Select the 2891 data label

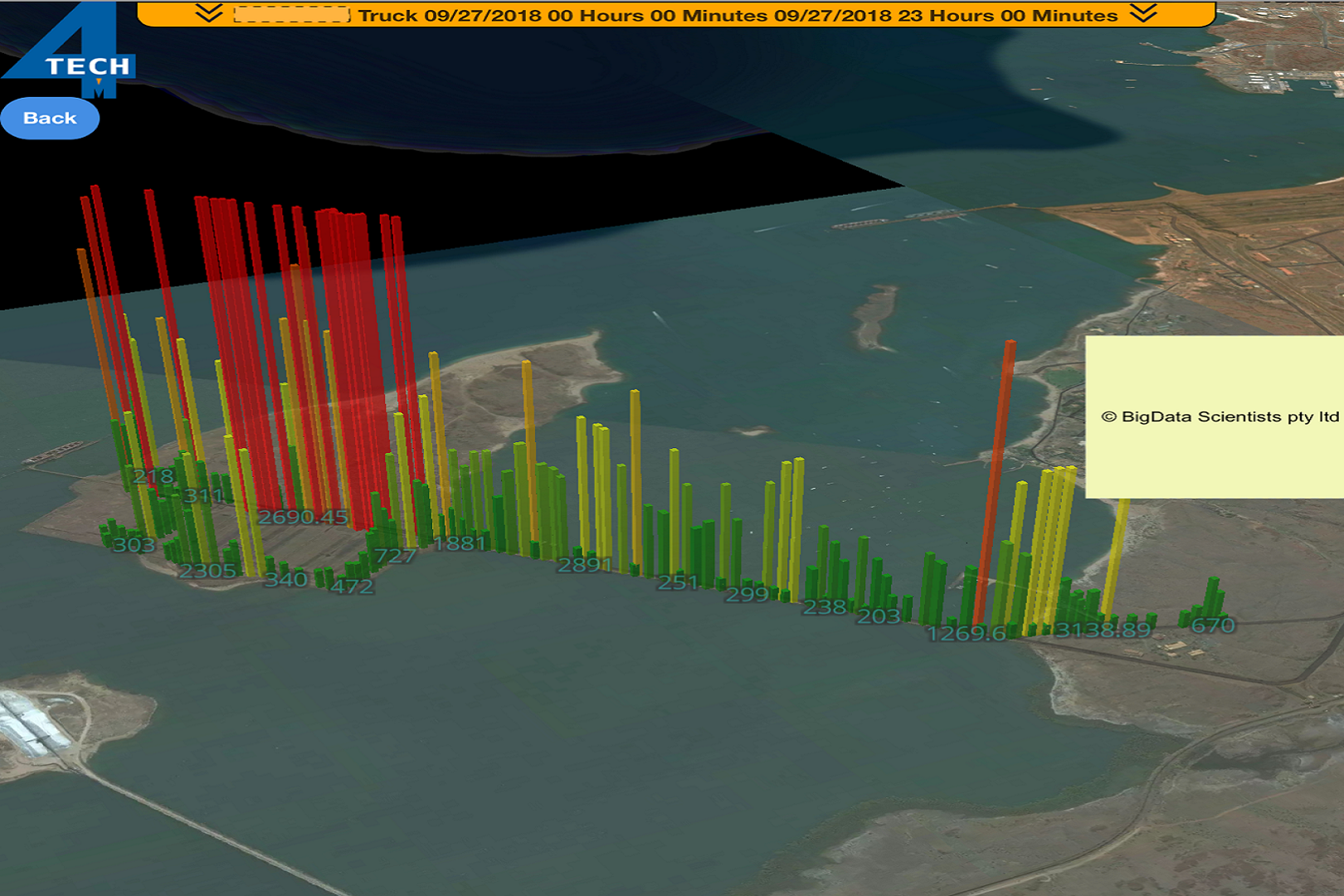585,565
